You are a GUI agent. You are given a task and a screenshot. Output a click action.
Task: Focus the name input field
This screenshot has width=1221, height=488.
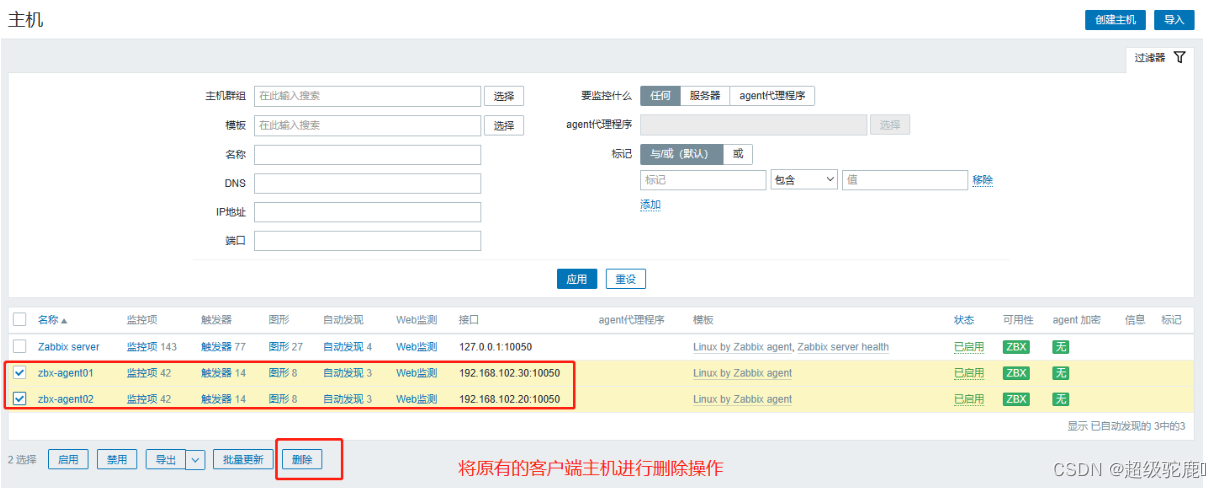coord(367,154)
